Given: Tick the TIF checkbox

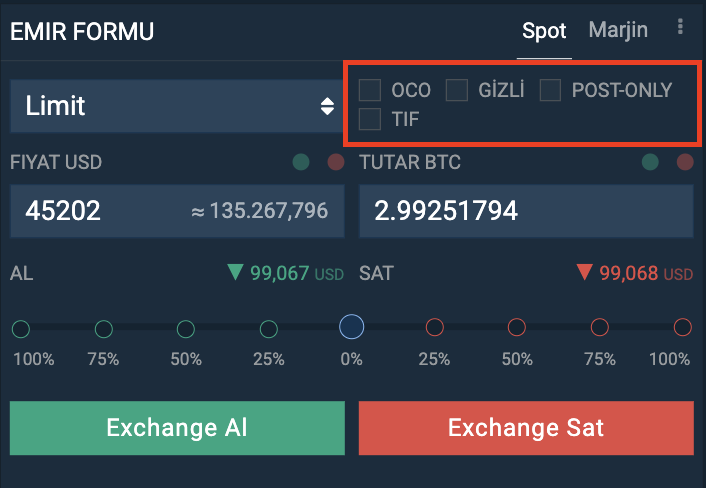Looking at the screenshot, I should [x=370, y=119].
